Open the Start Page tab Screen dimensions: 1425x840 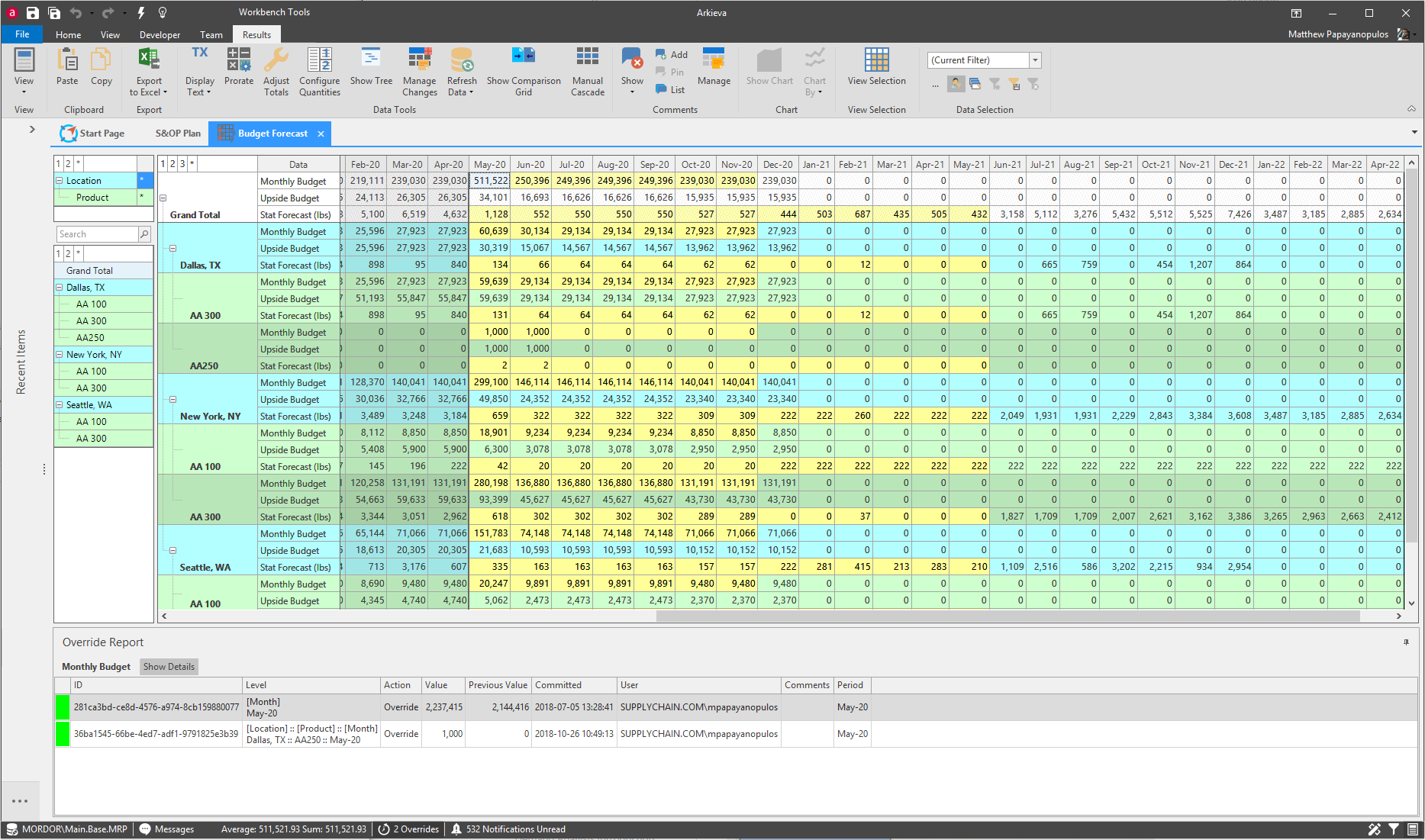(92, 134)
